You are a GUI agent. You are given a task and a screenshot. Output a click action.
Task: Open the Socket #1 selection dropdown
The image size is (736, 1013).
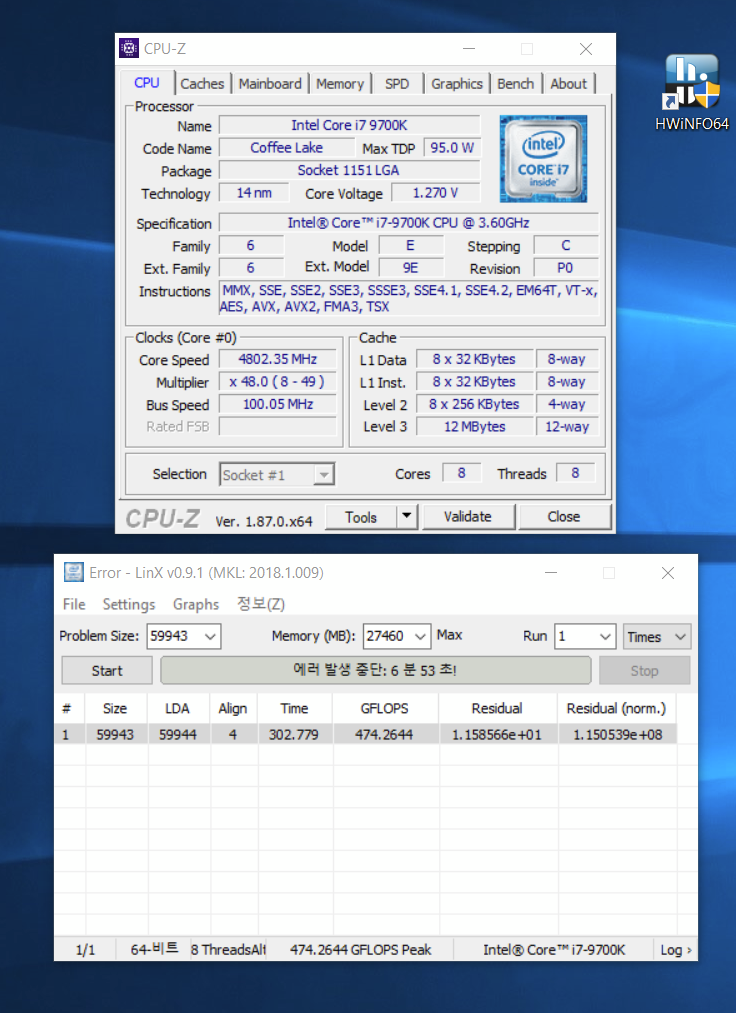(x=277, y=475)
